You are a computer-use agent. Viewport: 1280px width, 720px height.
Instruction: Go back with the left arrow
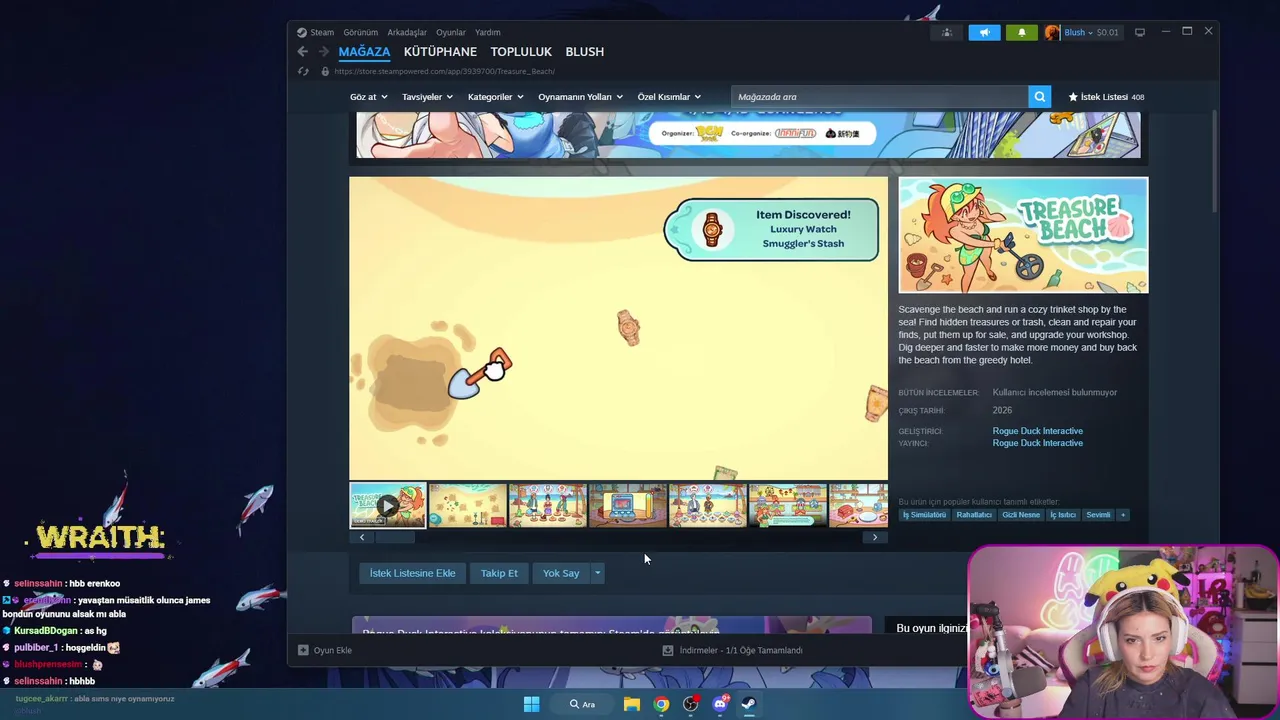tap(303, 52)
